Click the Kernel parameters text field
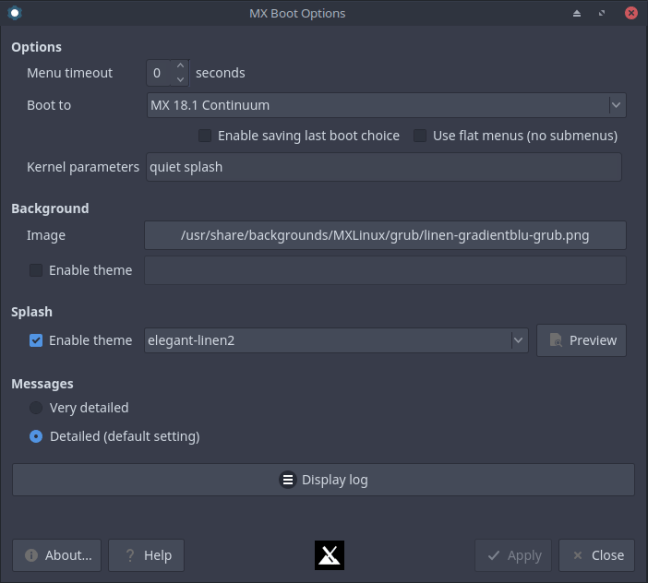Image resolution: width=648 pixels, height=583 pixels. point(384,167)
